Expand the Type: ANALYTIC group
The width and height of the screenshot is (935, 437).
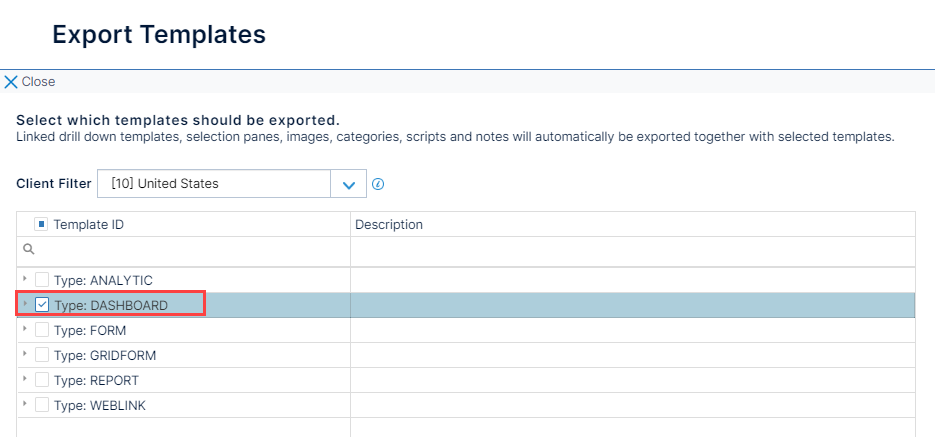pos(24,278)
